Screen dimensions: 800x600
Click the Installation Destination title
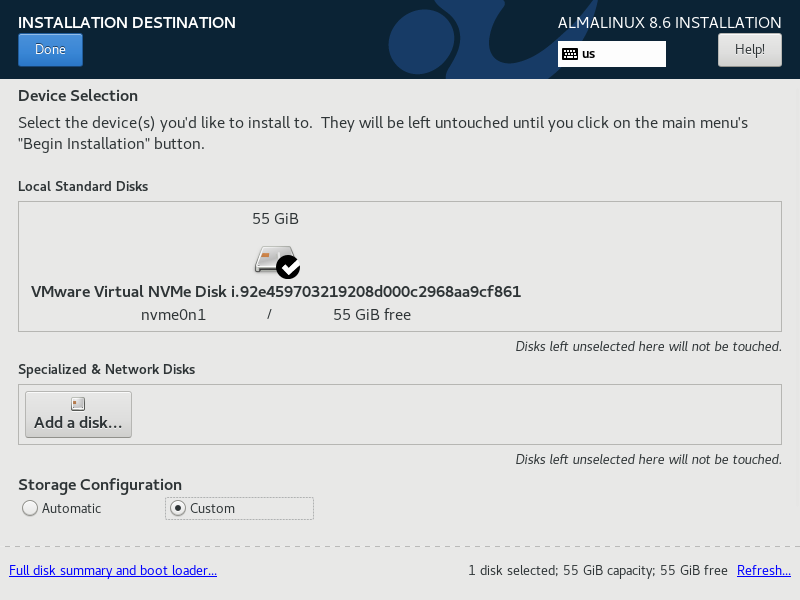click(127, 22)
